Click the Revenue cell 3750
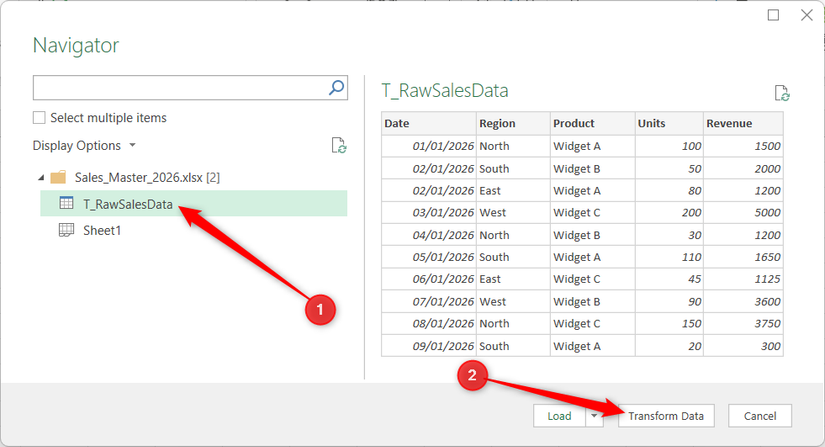The height and width of the screenshot is (447, 825). point(743,323)
